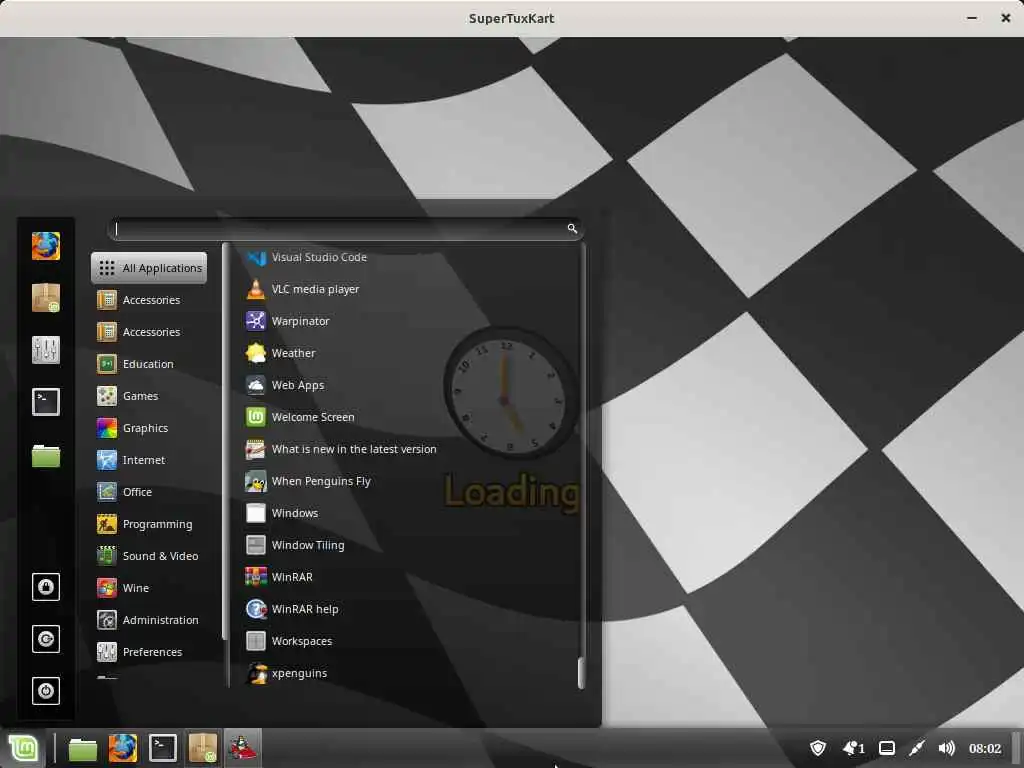
Task: Switch to SuperTuxKart taskbar item
Action: [242, 748]
